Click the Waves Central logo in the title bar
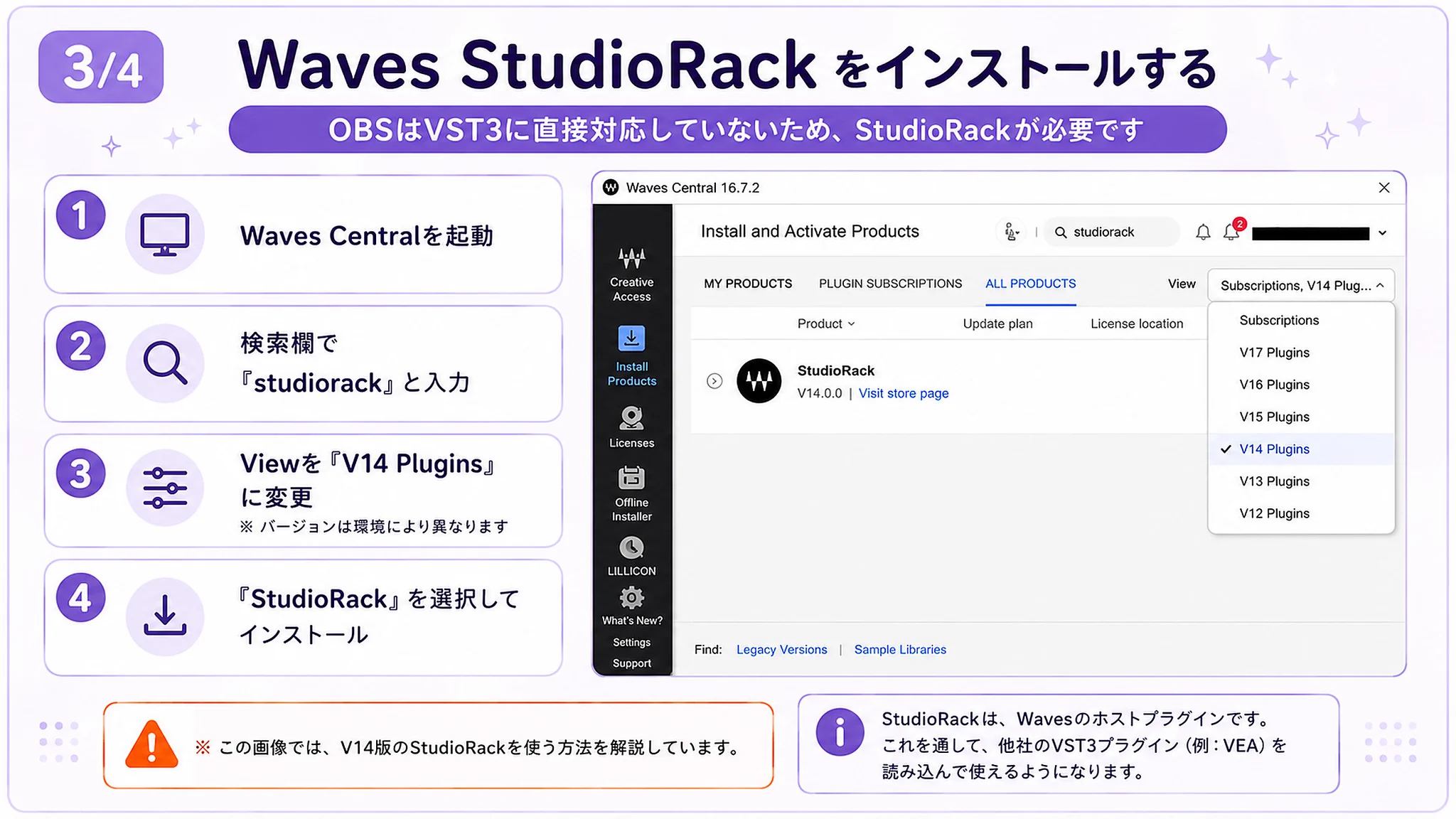1456x819 pixels. [x=611, y=188]
